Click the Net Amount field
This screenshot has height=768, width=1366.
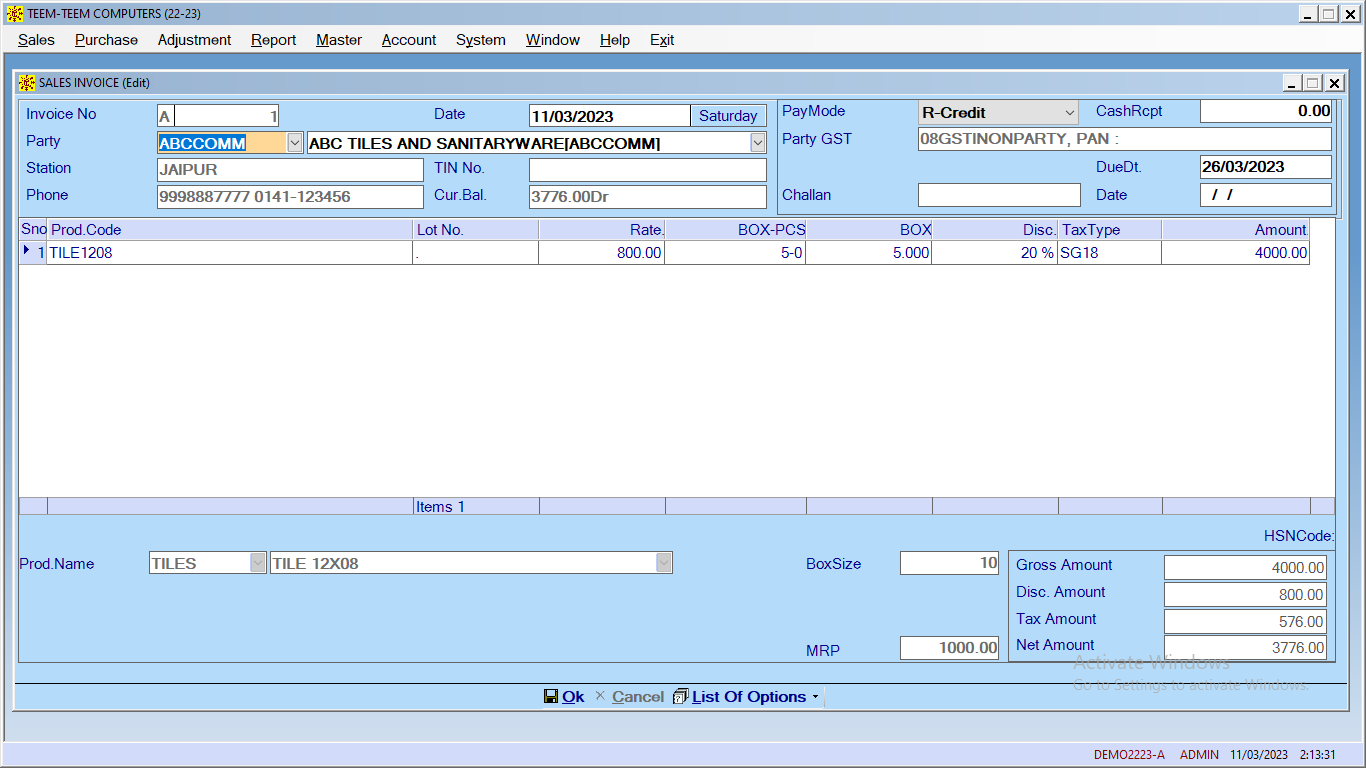(x=1245, y=648)
